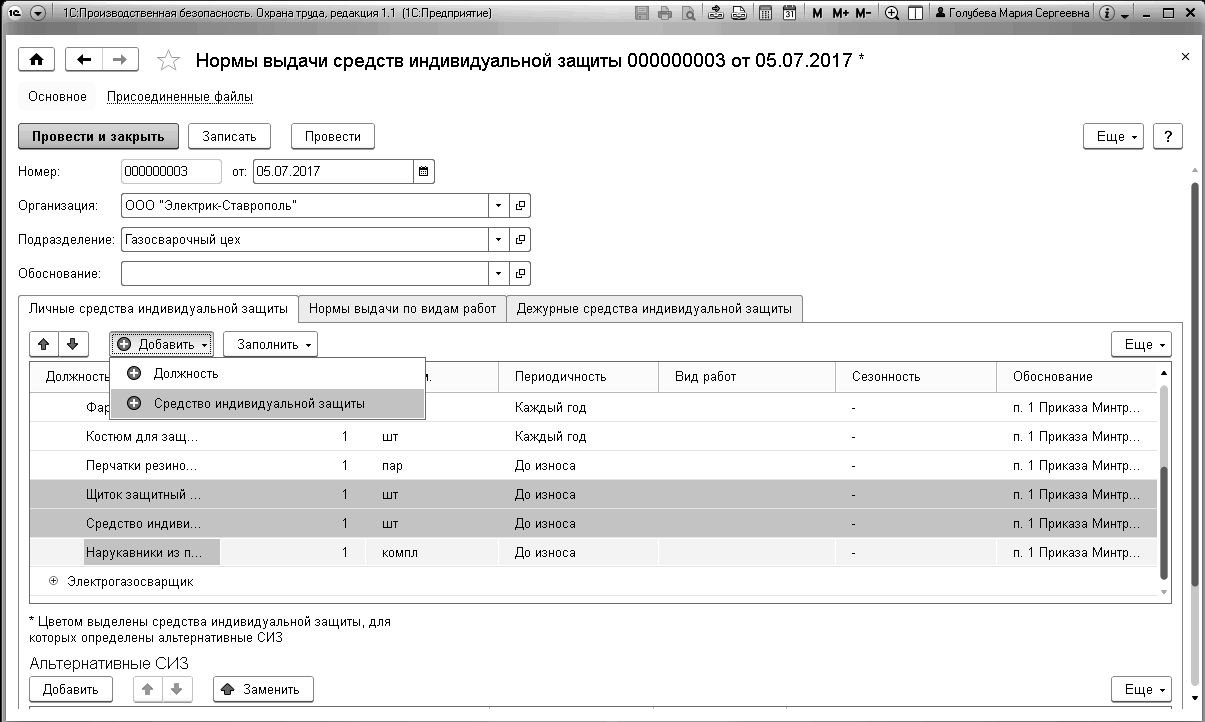The height and width of the screenshot is (722, 1205).
Task: Open the Обоснование item open button
Action: tap(520, 273)
